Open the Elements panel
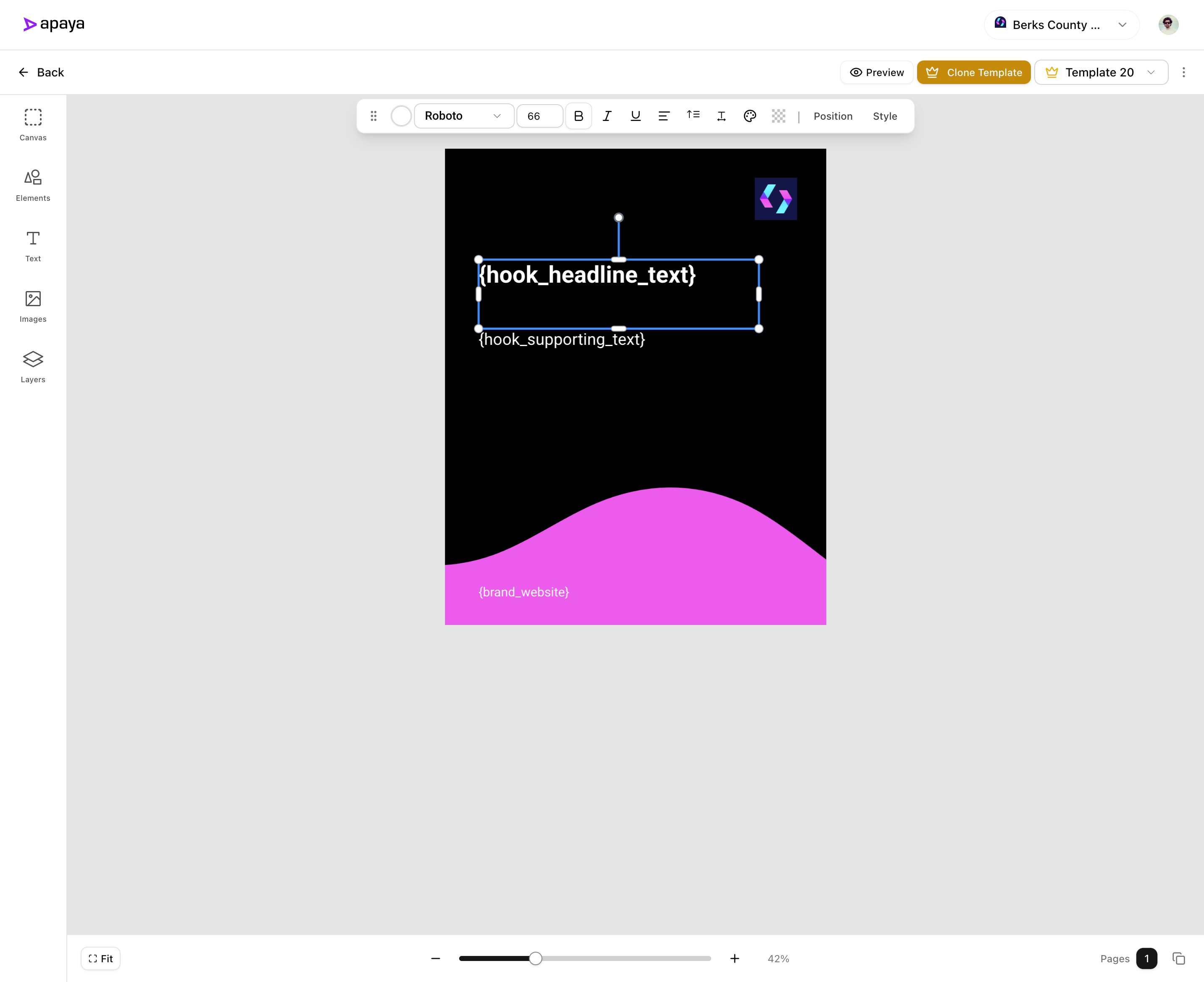 coord(33,185)
